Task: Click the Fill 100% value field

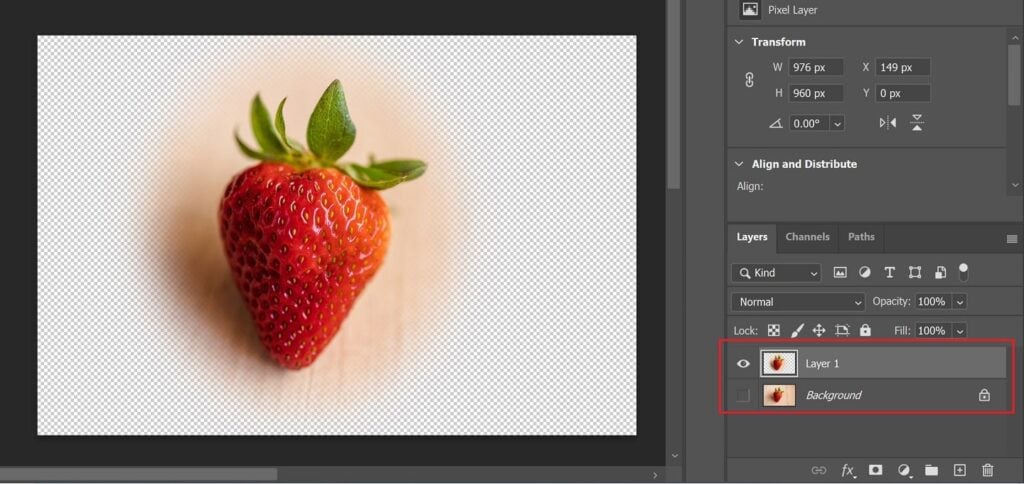Action: pos(933,331)
